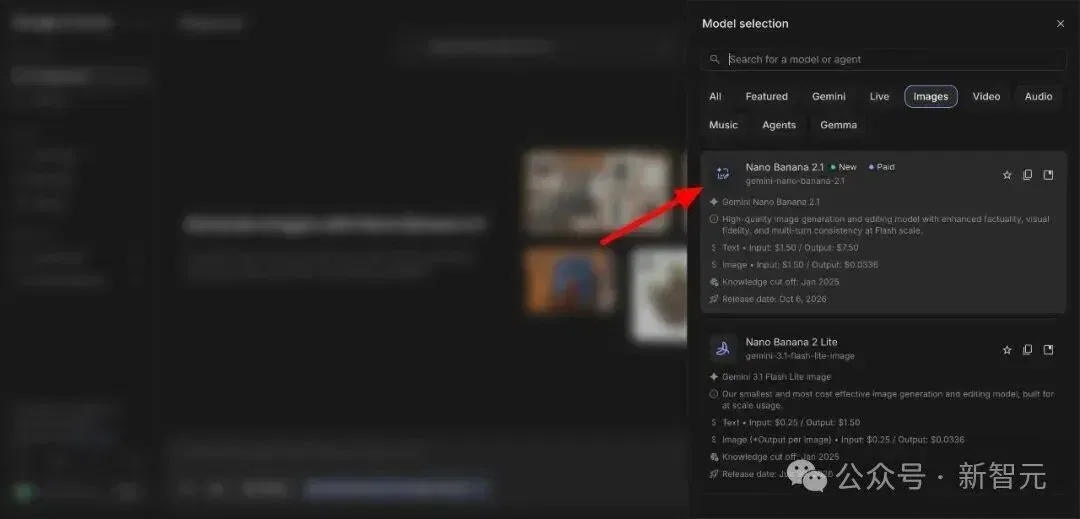Click Text pricing 'Input: $1.50 / Output: $7.50'
The width and height of the screenshot is (1080, 519).
(802, 248)
